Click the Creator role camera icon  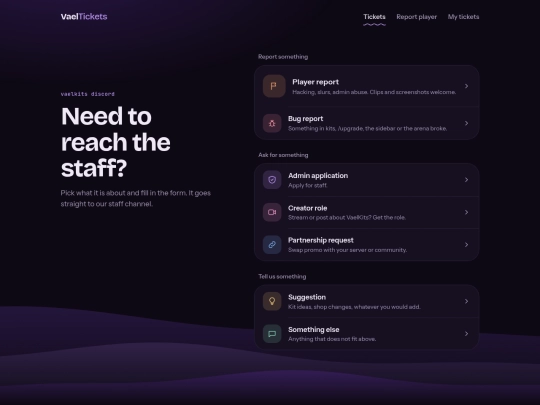click(x=272, y=212)
